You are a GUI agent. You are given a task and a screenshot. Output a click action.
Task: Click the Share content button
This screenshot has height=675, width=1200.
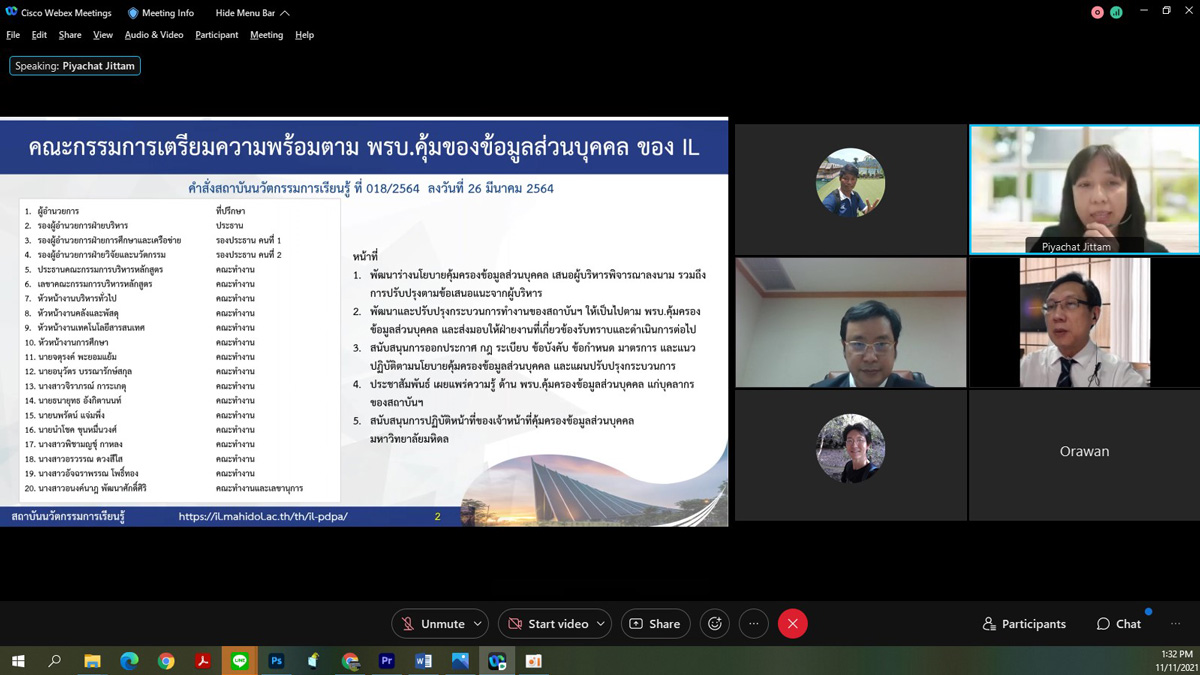coord(655,624)
